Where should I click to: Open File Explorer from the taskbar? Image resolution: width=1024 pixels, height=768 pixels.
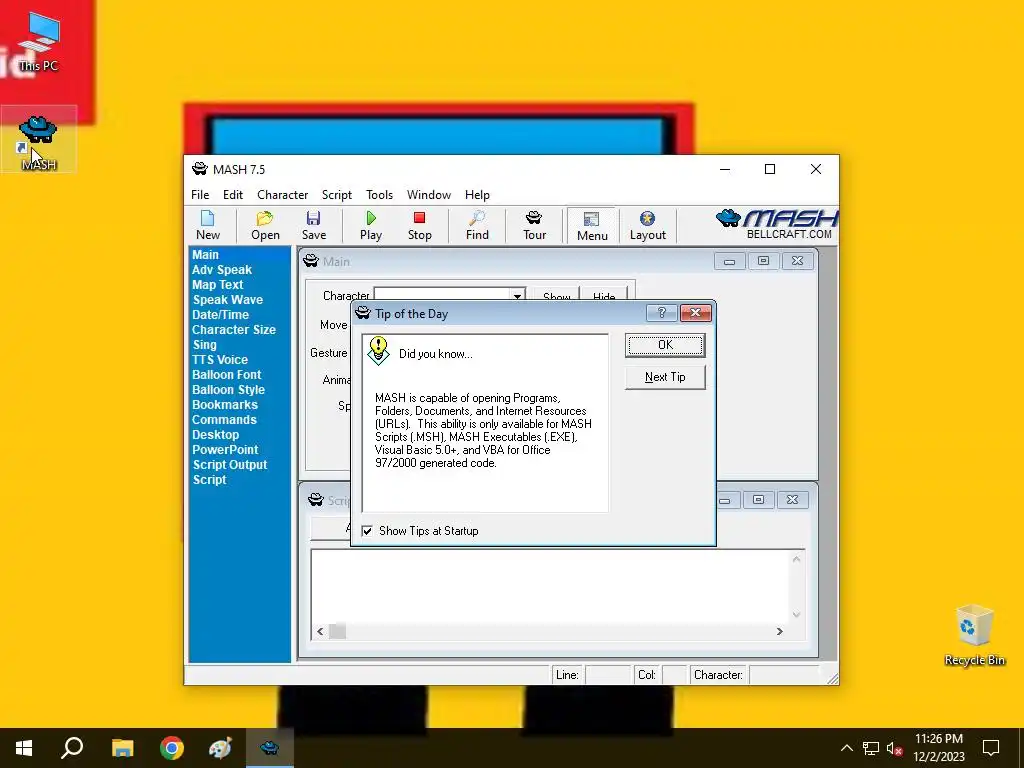(122, 748)
